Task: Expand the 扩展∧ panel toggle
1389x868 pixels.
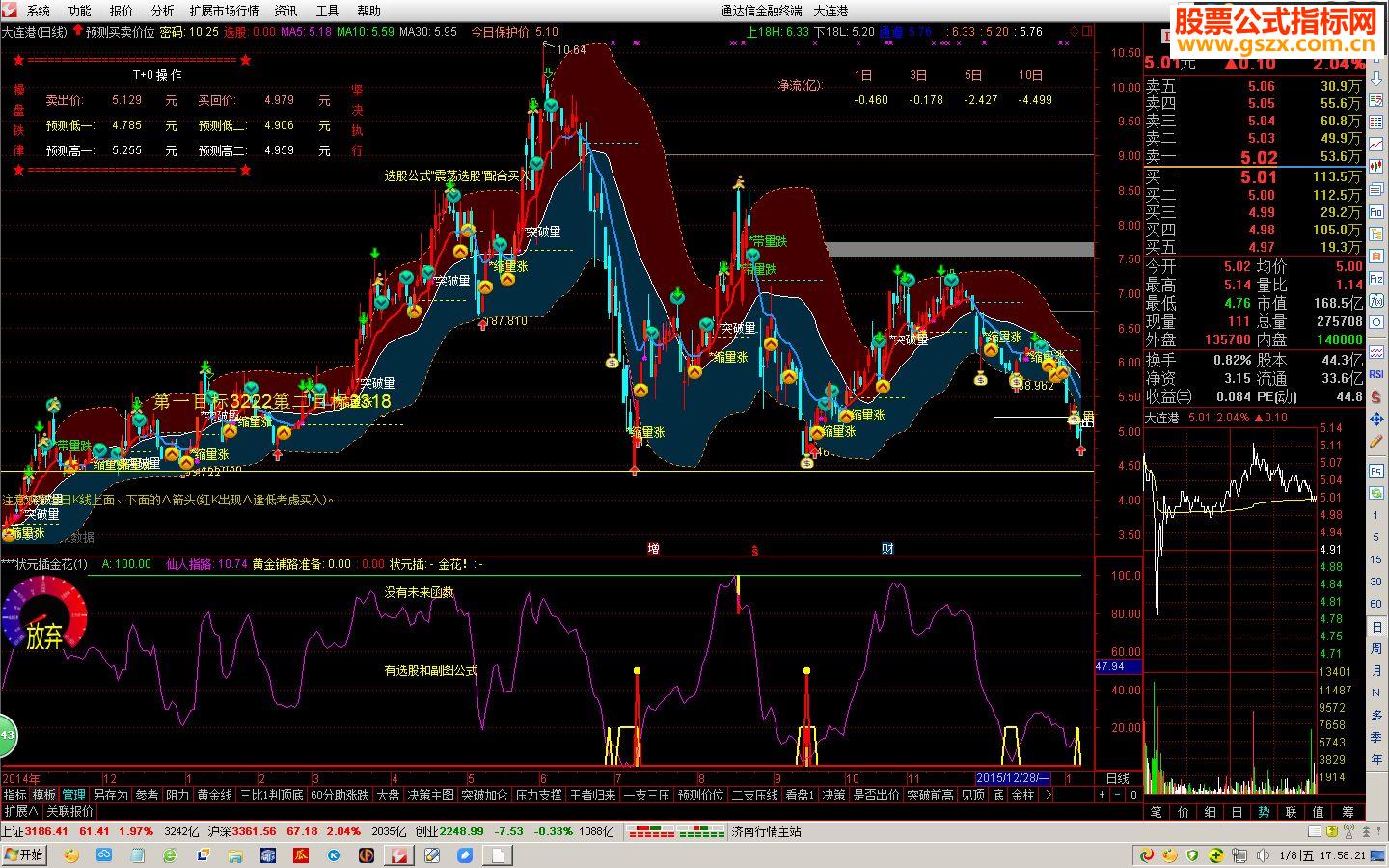Action: pyautogui.click(x=20, y=811)
